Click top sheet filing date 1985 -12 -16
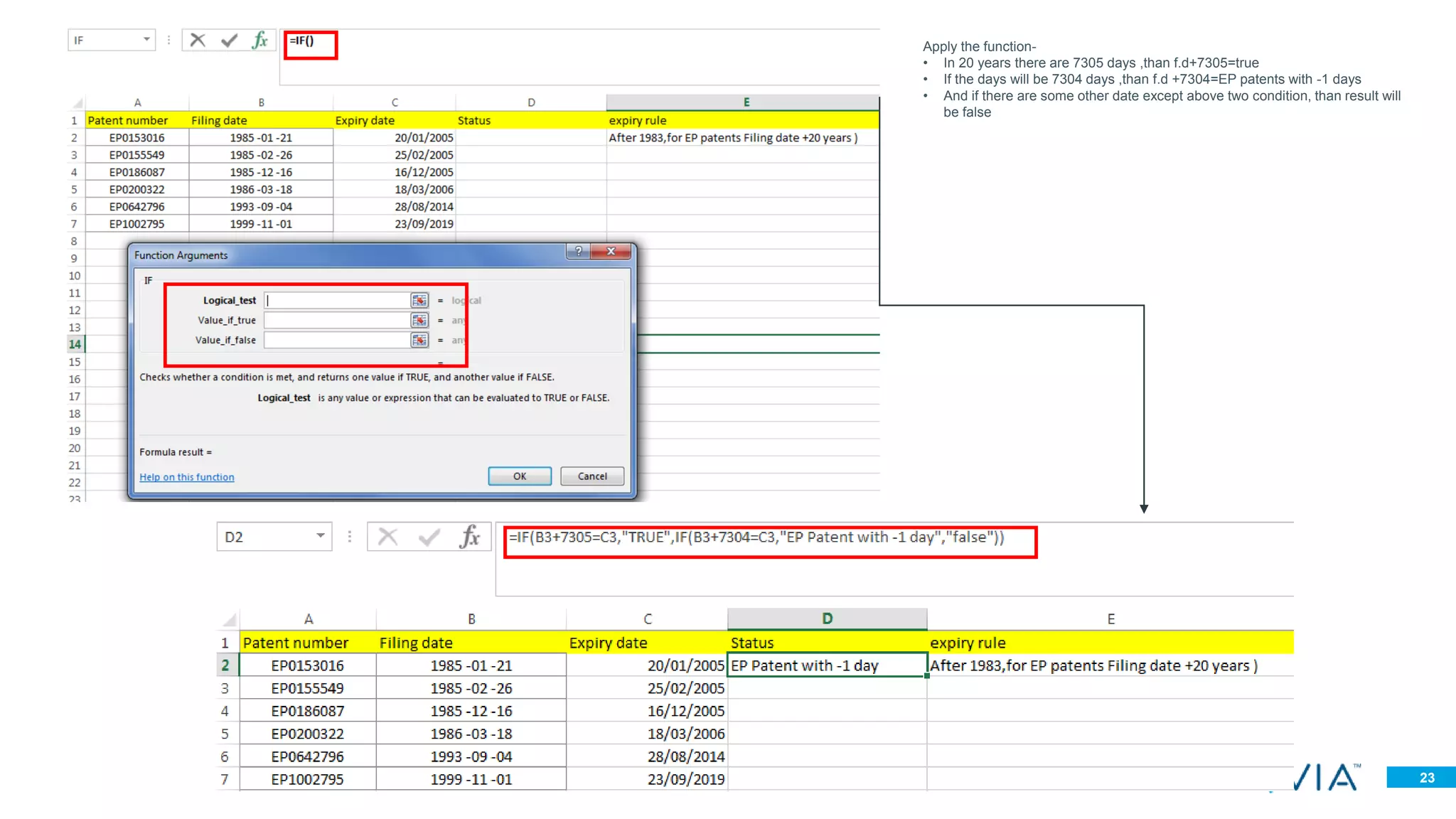 pyautogui.click(x=261, y=172)
